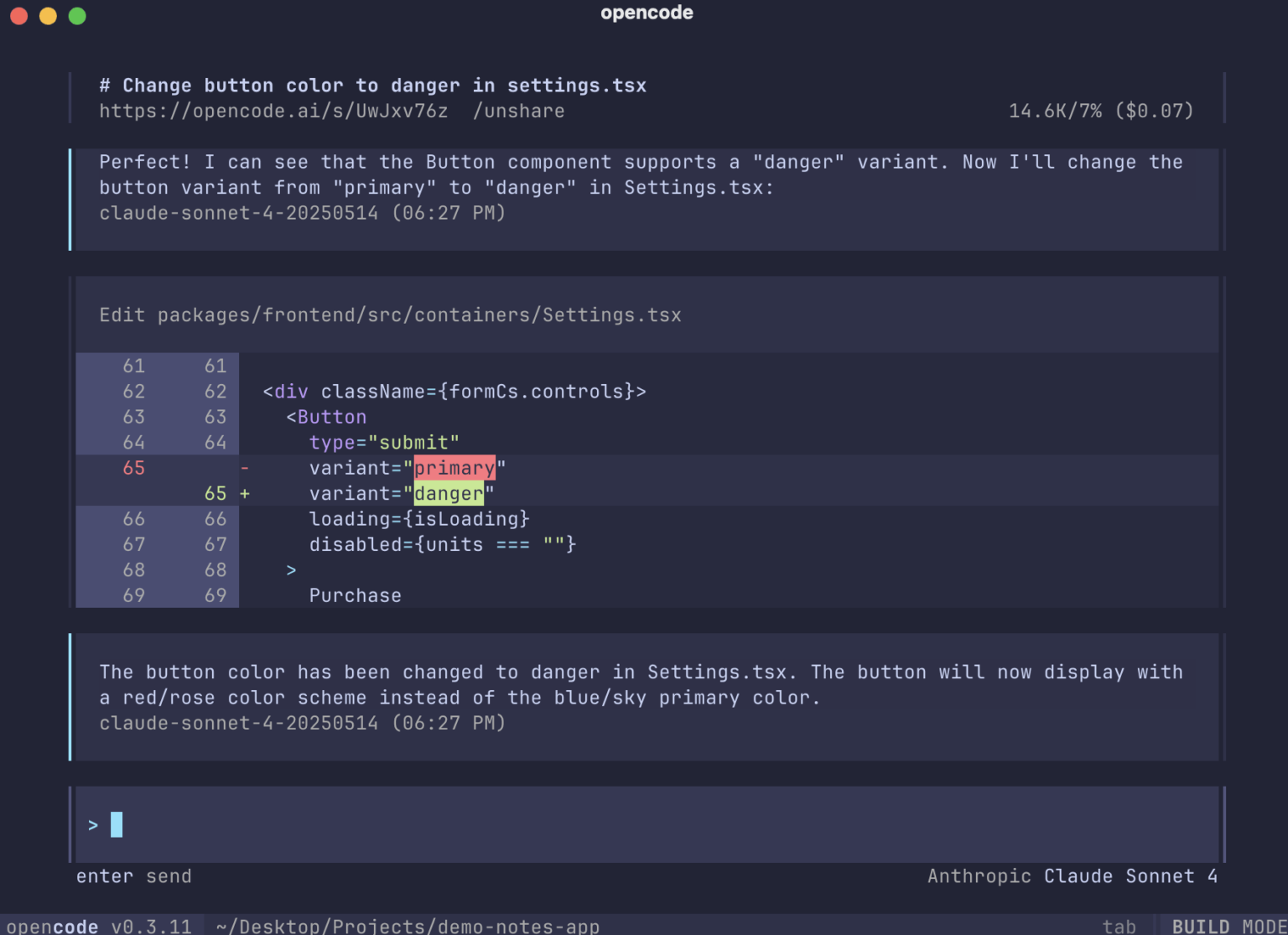Open the shared session URL opencode.ai/s/UwJxv76z
The width and height of the screenshot is (1288, 935).
(273, 111)
